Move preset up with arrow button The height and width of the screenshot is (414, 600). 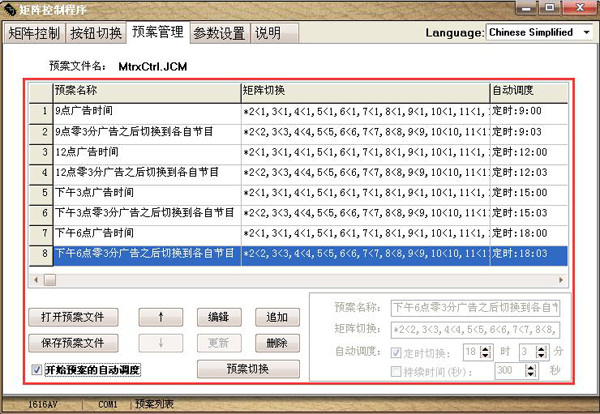[161, 317]
